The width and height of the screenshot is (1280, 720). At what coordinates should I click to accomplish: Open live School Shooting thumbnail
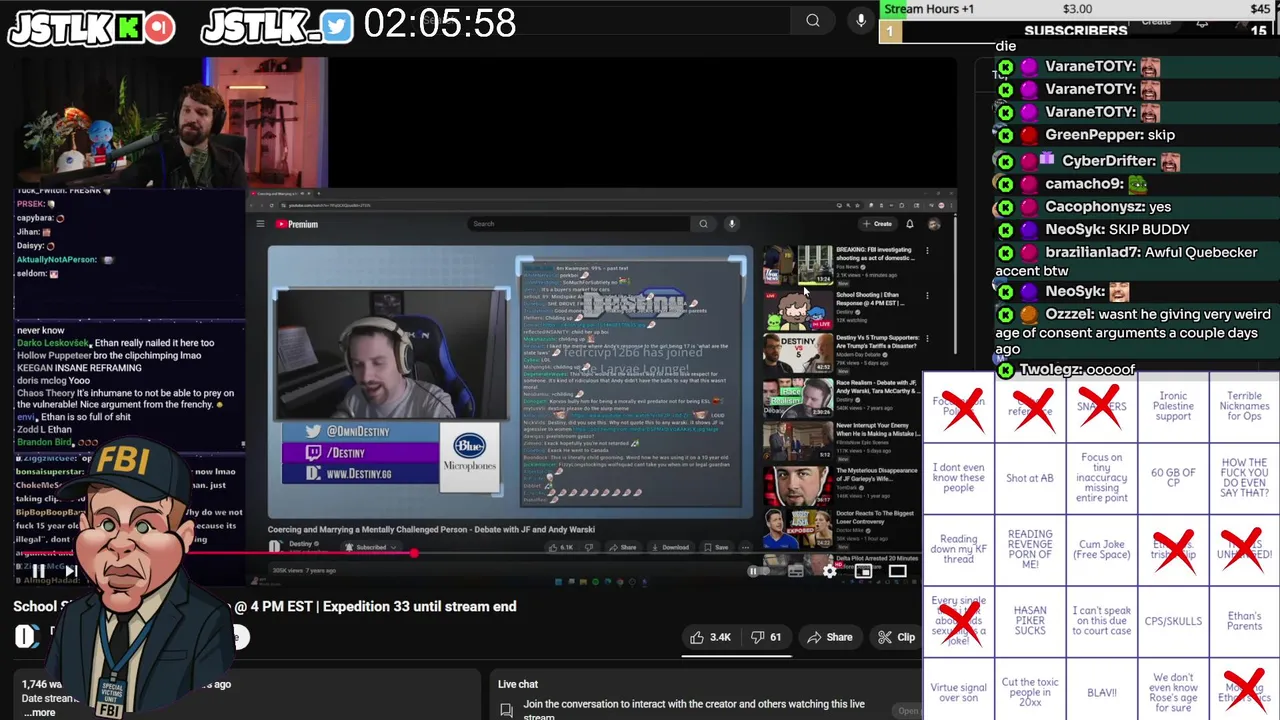[798, 309]
